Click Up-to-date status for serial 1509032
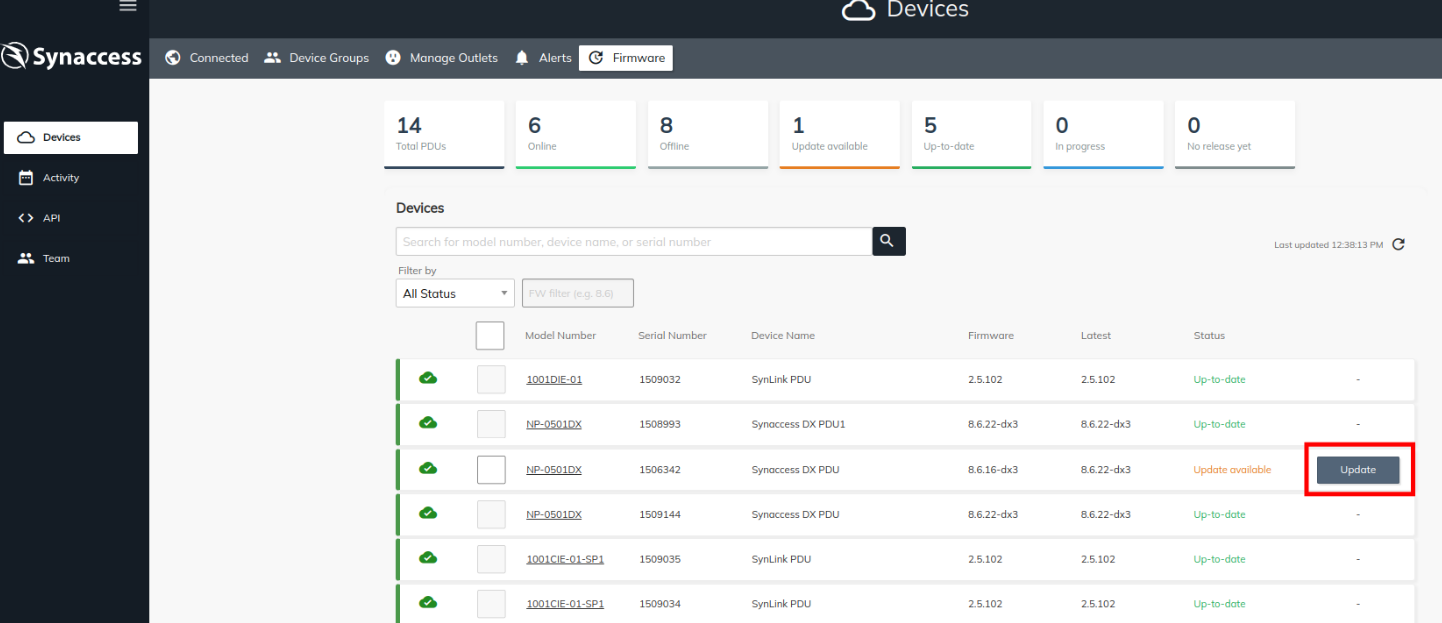 (x=1220, y=380)
